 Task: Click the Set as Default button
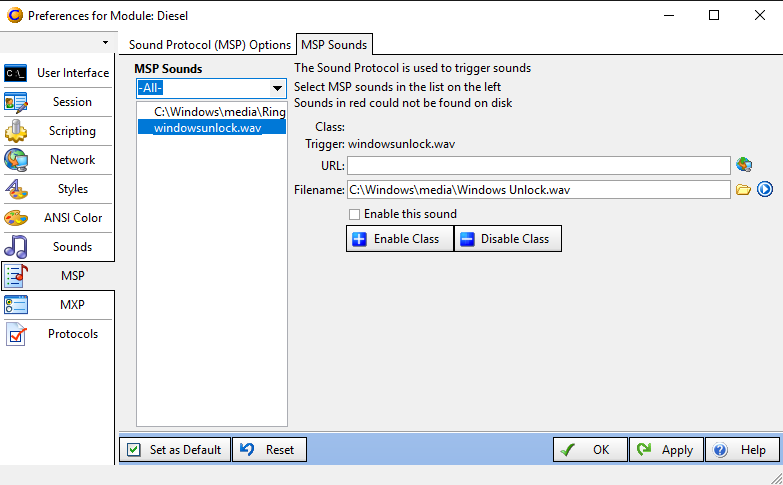[175, 450]
